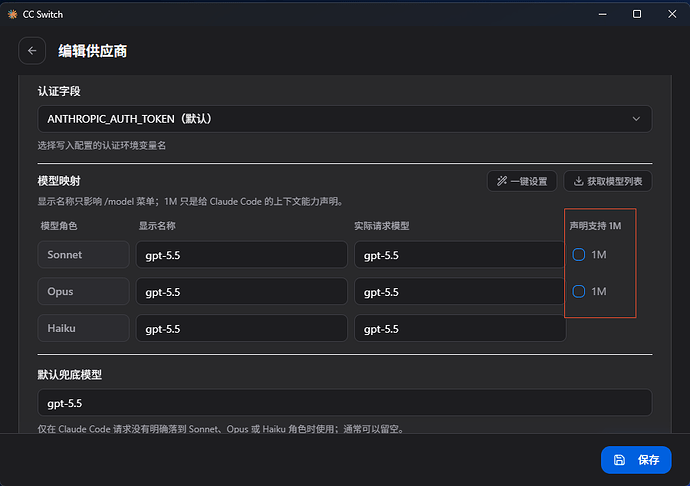This screenshot has height=486, width=690.
Task: Click the CC Switch app logo icon
Action: (12, 14)
